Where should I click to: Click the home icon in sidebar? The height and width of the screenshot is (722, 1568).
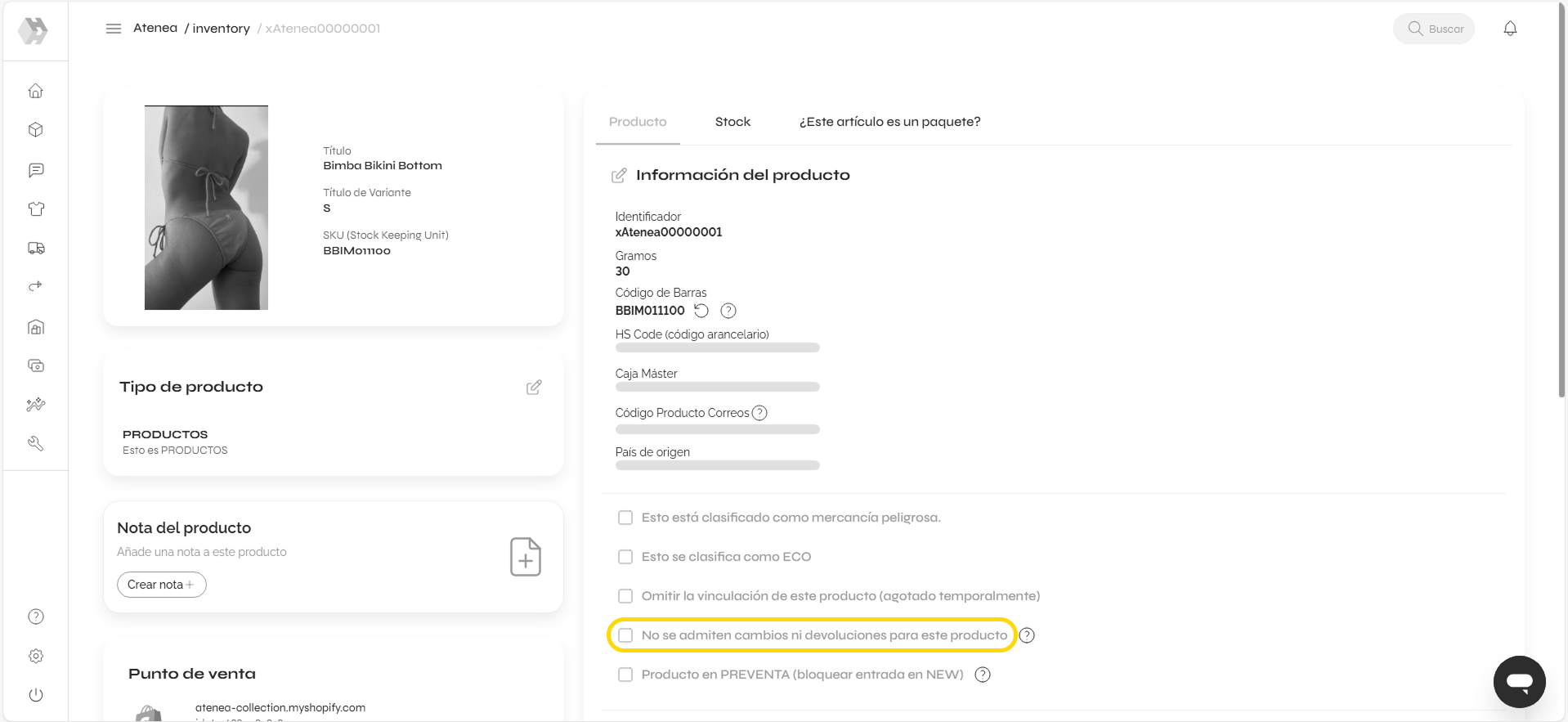pos(36,91)
